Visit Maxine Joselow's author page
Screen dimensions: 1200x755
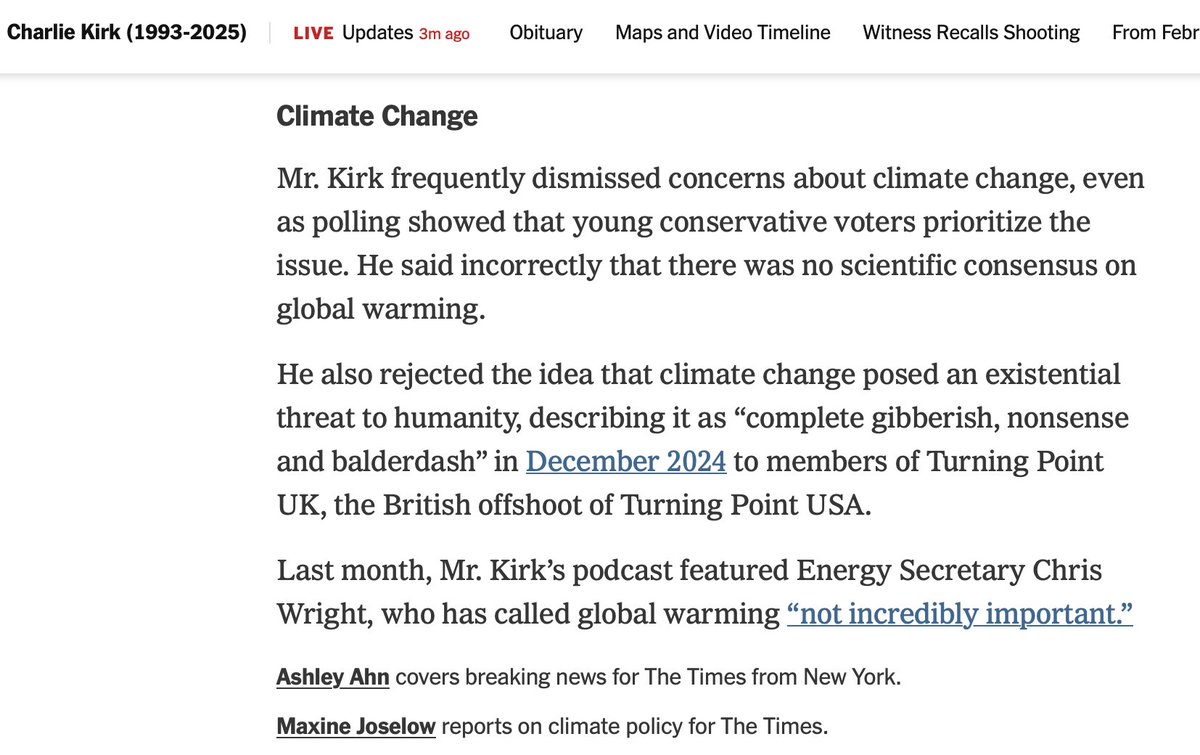click(x=355, y=727)
